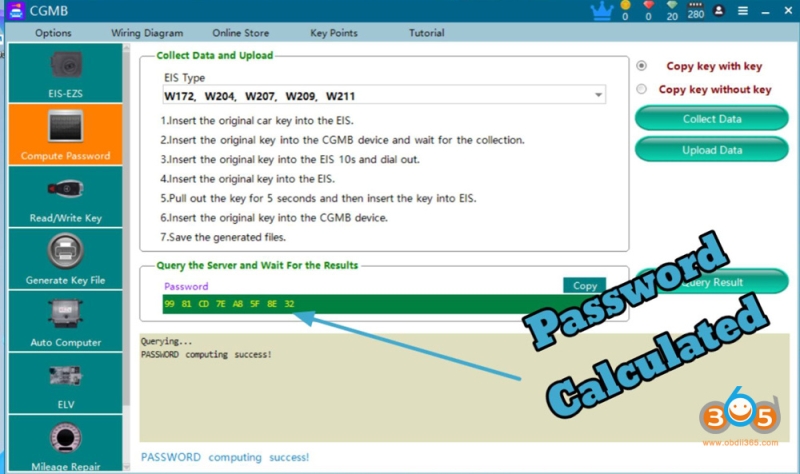Close the CGMB window
This screenshot has height=474, width=800.
click(x=788, y=10)
